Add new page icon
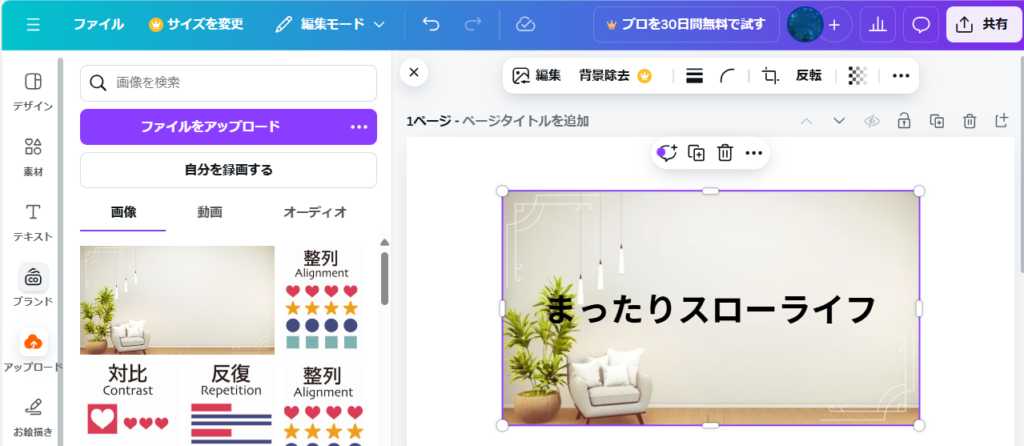Viewport: 1024px width, 446px height. (1002, 121)
